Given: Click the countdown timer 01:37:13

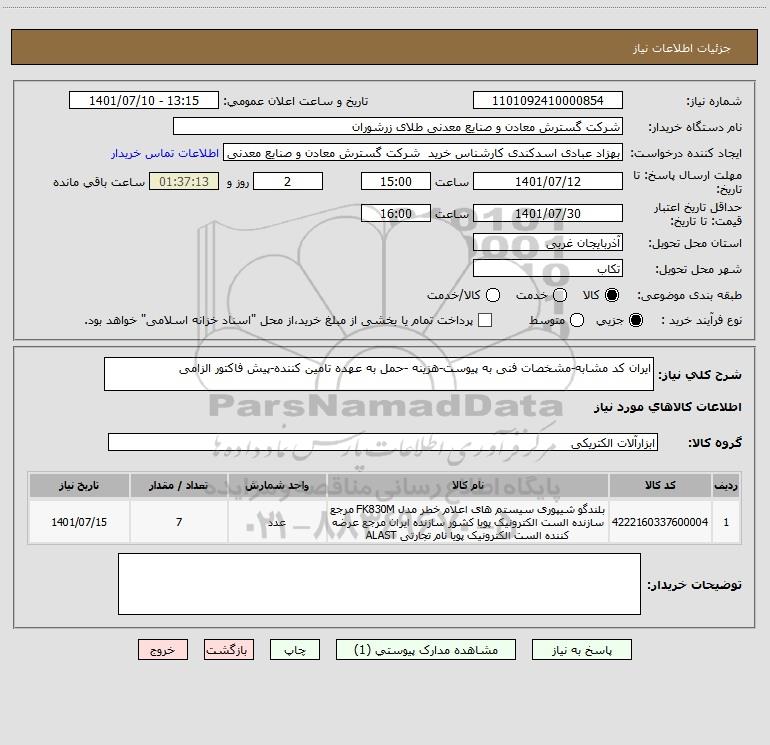Looking at the screenshot, I should (184, 181).
